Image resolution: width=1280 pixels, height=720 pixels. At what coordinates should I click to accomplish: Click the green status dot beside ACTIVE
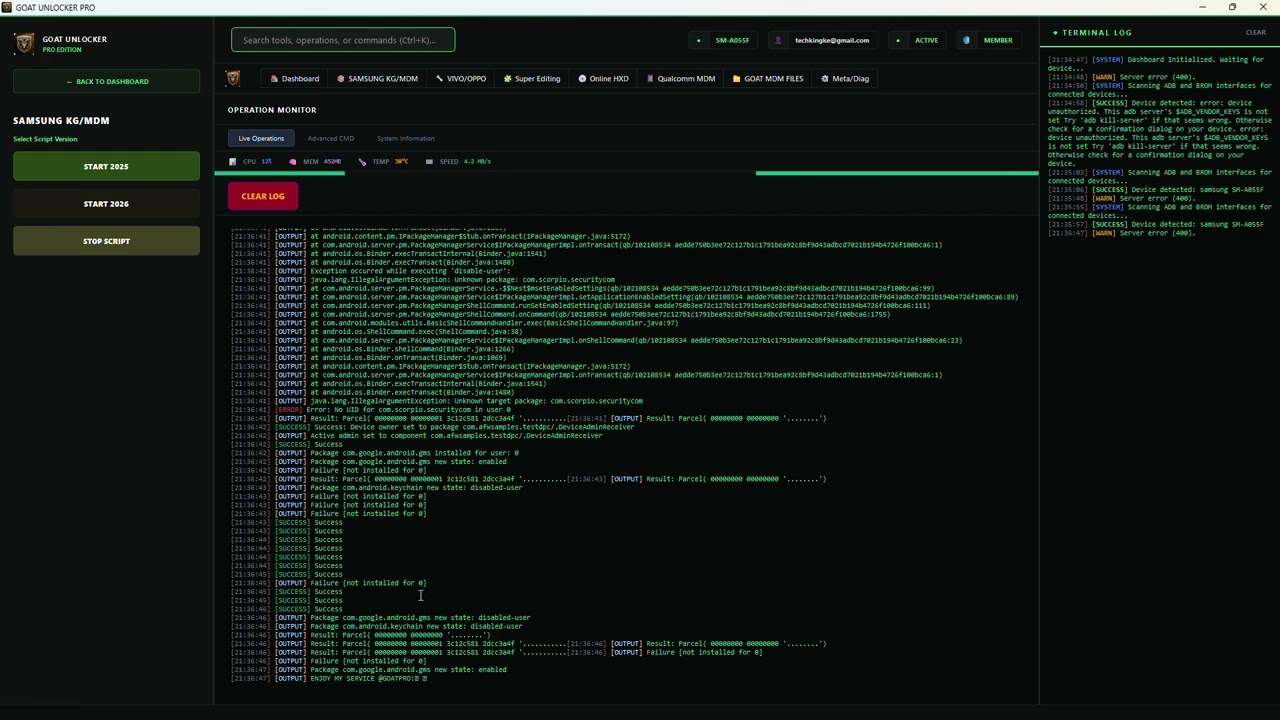tap(898, 40)
